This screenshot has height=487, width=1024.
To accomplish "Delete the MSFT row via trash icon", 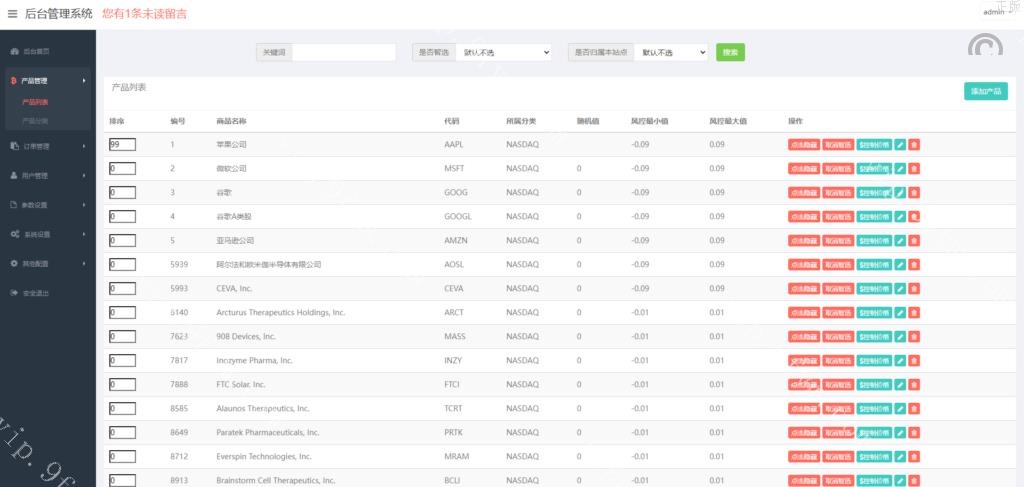I will (914, 168).
